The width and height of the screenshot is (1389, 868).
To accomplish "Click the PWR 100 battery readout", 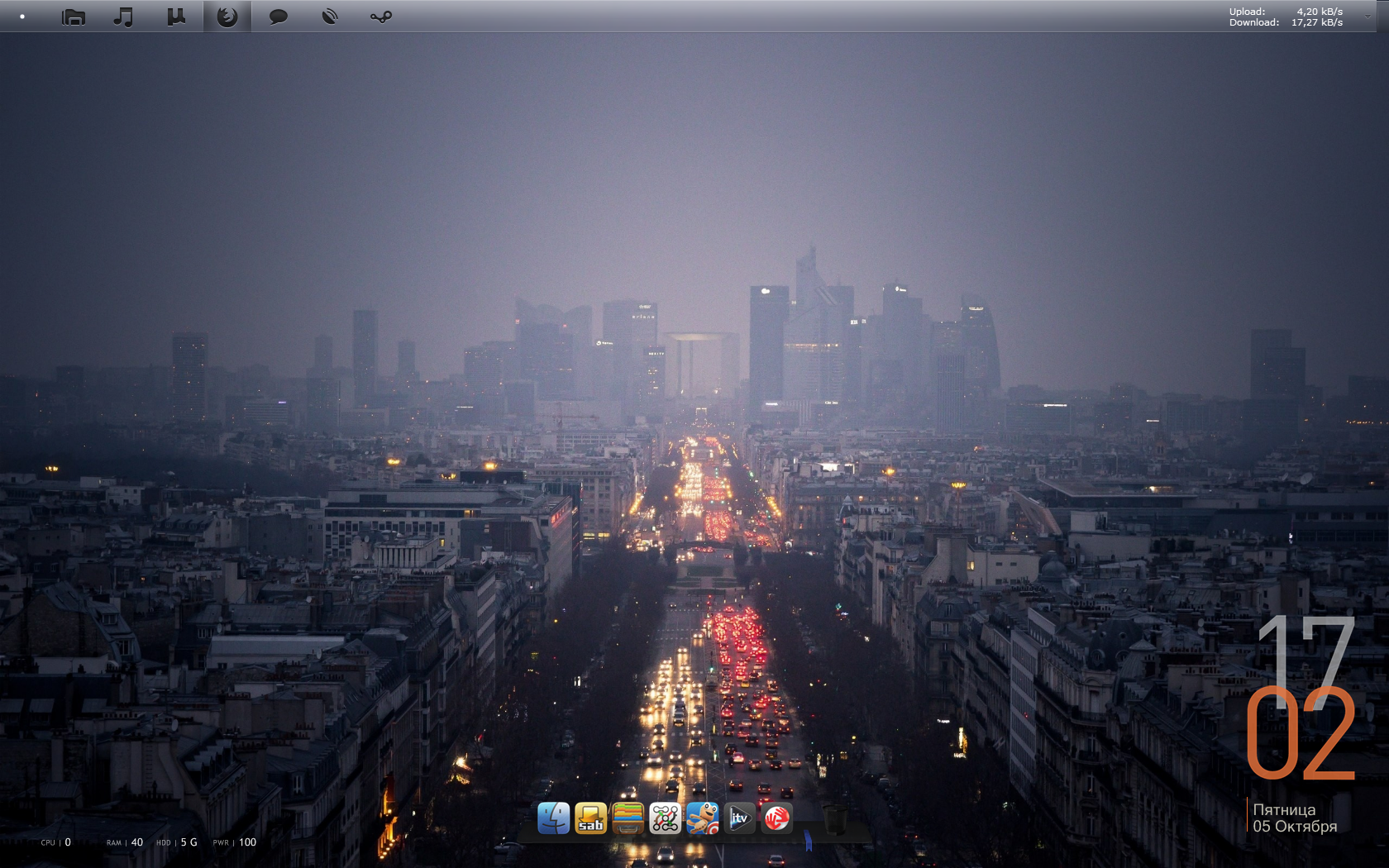I will click(x=235, y=842).
